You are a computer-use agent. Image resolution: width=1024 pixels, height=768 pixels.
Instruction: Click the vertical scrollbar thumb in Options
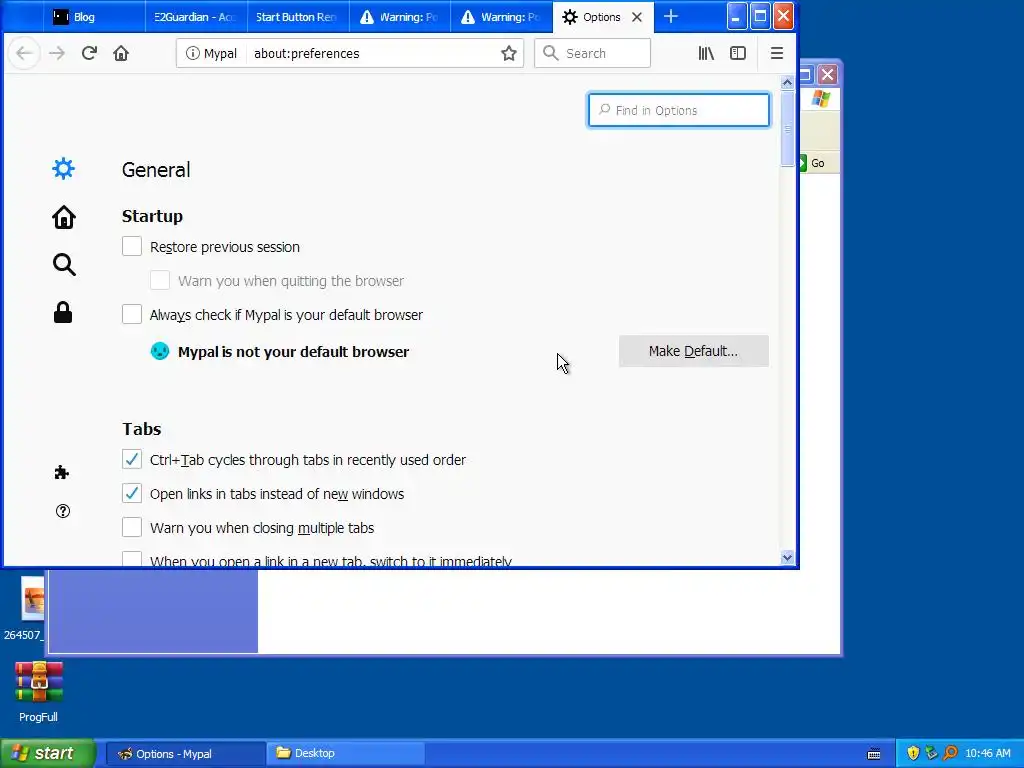pos(787,129)
